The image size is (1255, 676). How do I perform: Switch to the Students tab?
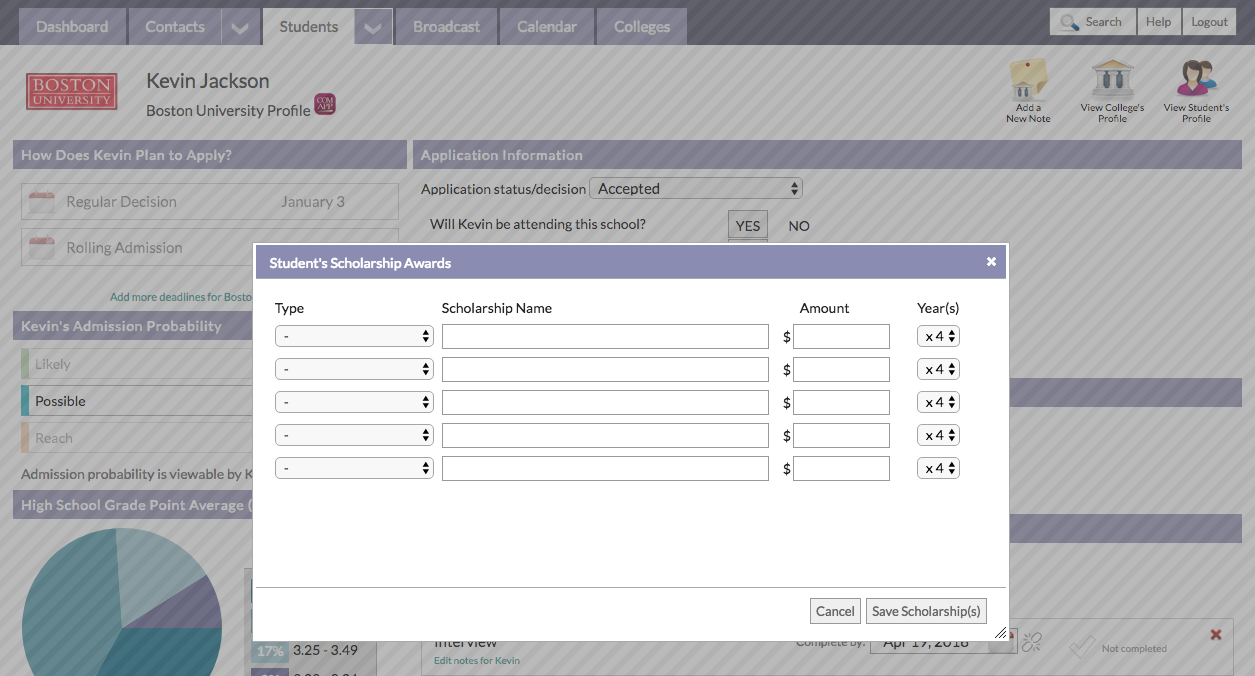(309, 27)
